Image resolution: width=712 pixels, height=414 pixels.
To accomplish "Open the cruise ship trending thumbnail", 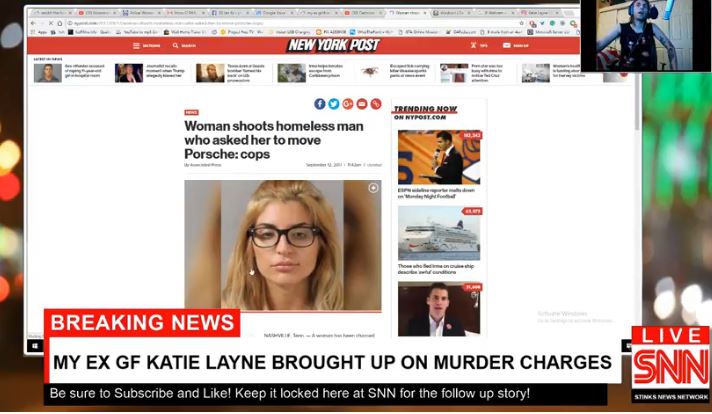I will (x=439, y=233).
